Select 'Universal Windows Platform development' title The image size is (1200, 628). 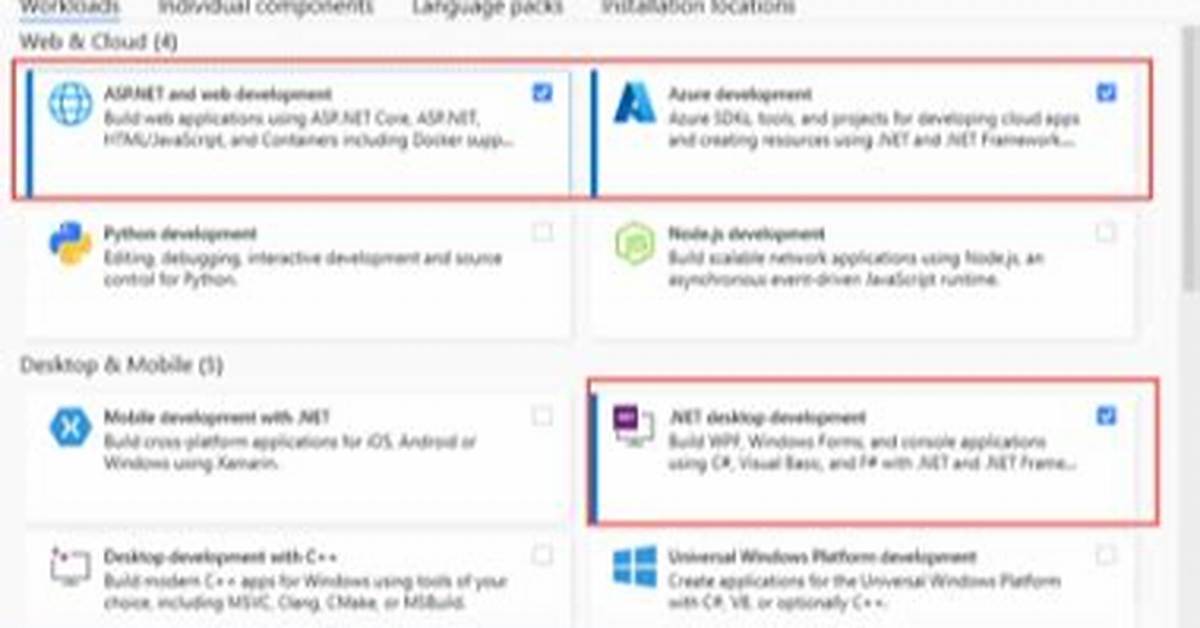(x=822, y=557)
